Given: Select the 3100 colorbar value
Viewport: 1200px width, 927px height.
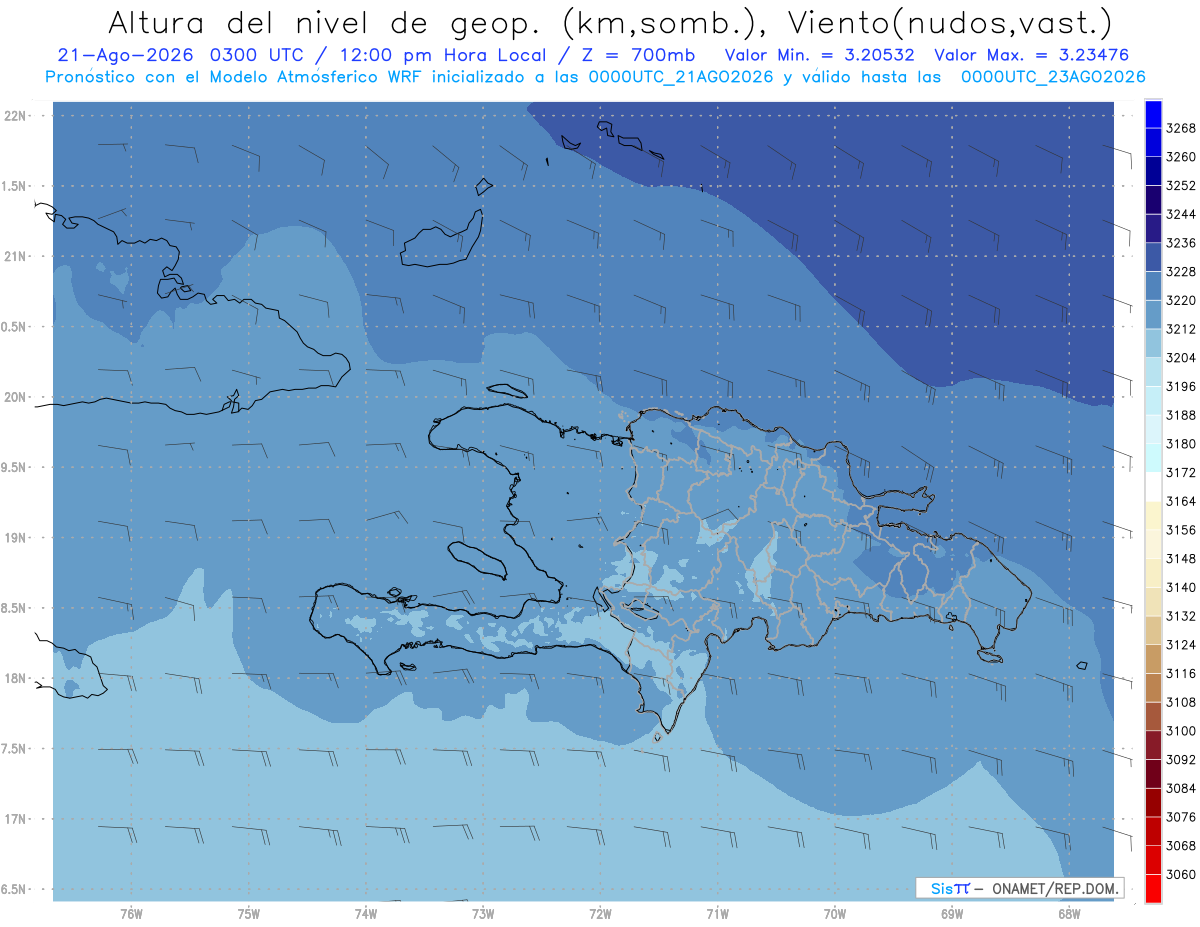Looking at the screenshot, I should coord(1181,730).
